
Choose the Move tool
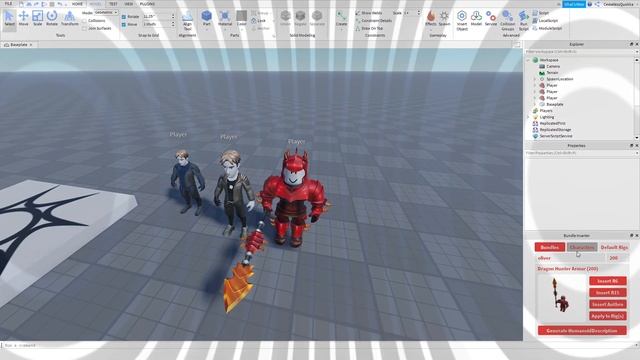tap(23, 19)
